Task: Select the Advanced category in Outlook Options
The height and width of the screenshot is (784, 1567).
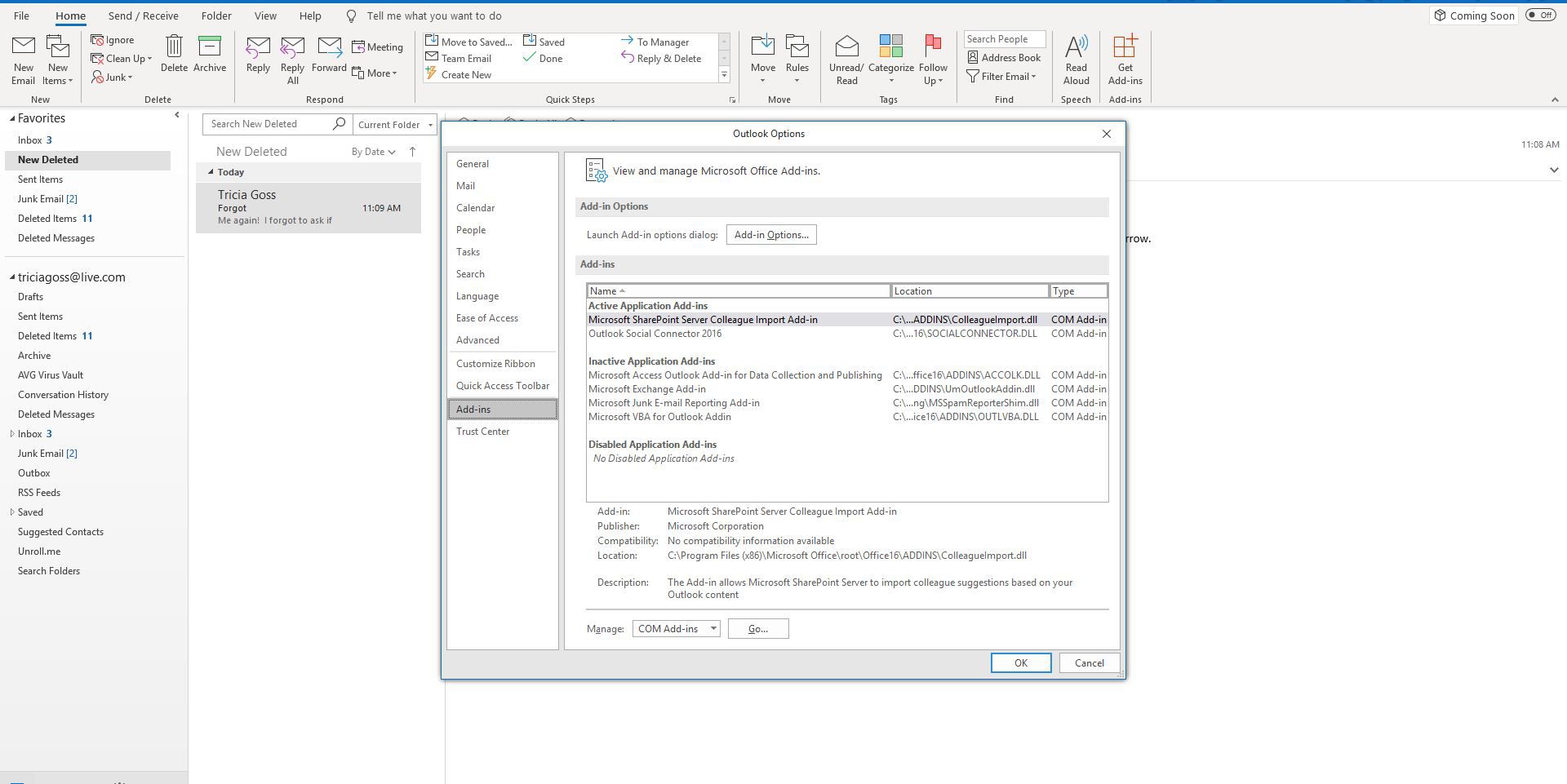Action: 502,340
